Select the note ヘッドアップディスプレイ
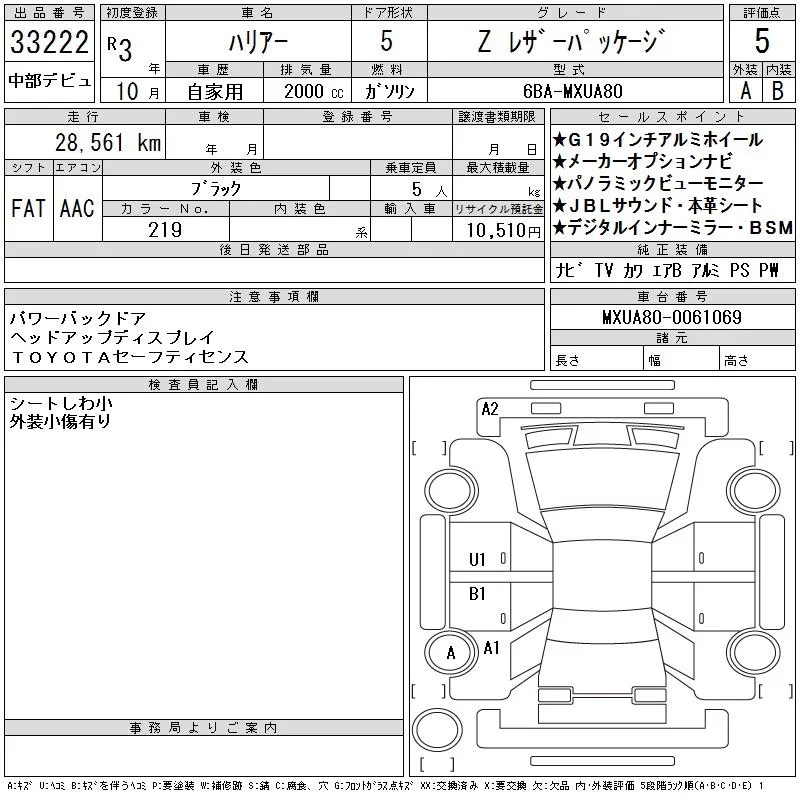The image size is (800, 800). 113,338
